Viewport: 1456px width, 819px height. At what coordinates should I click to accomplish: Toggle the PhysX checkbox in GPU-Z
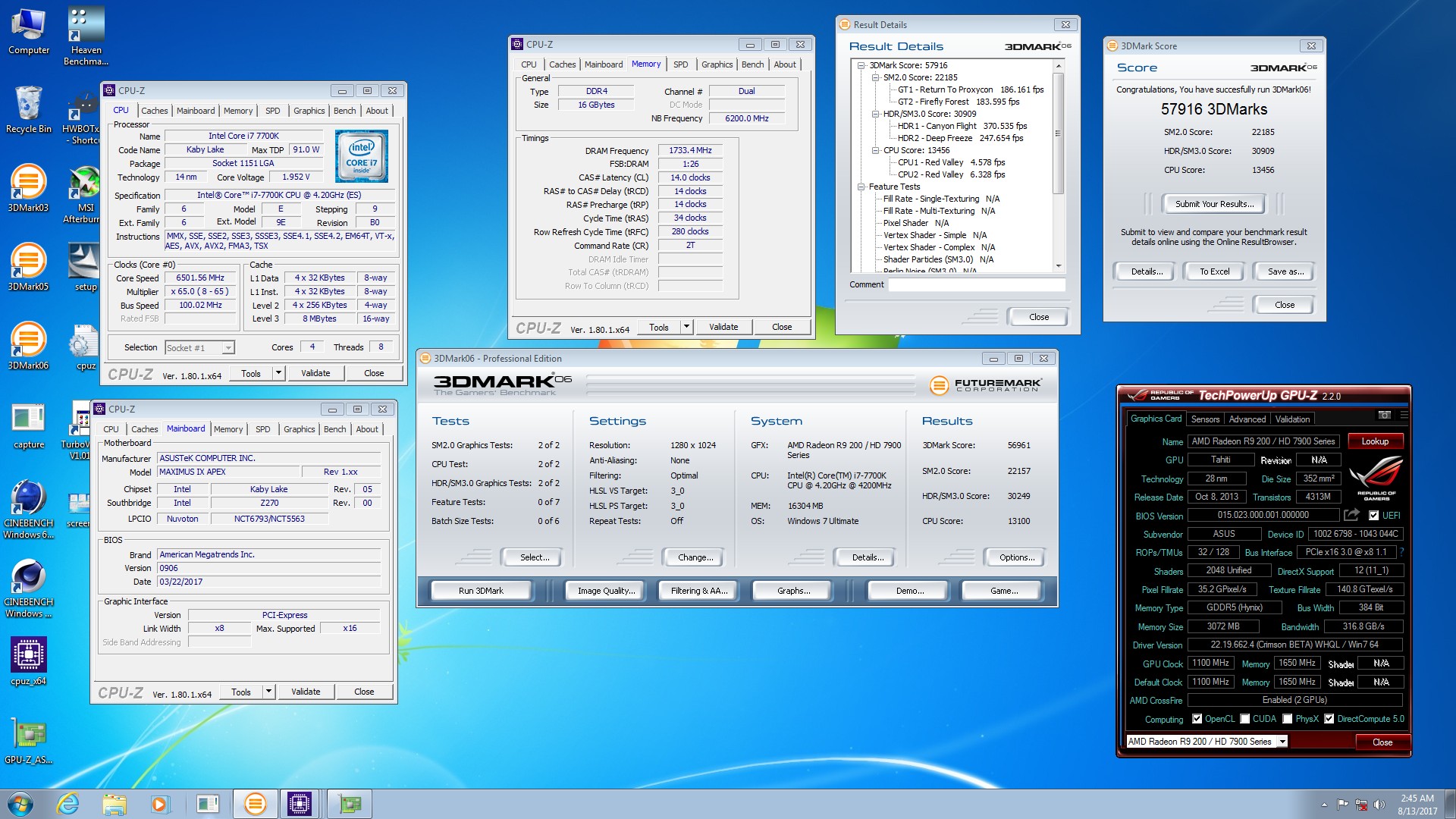[1287, 719]
